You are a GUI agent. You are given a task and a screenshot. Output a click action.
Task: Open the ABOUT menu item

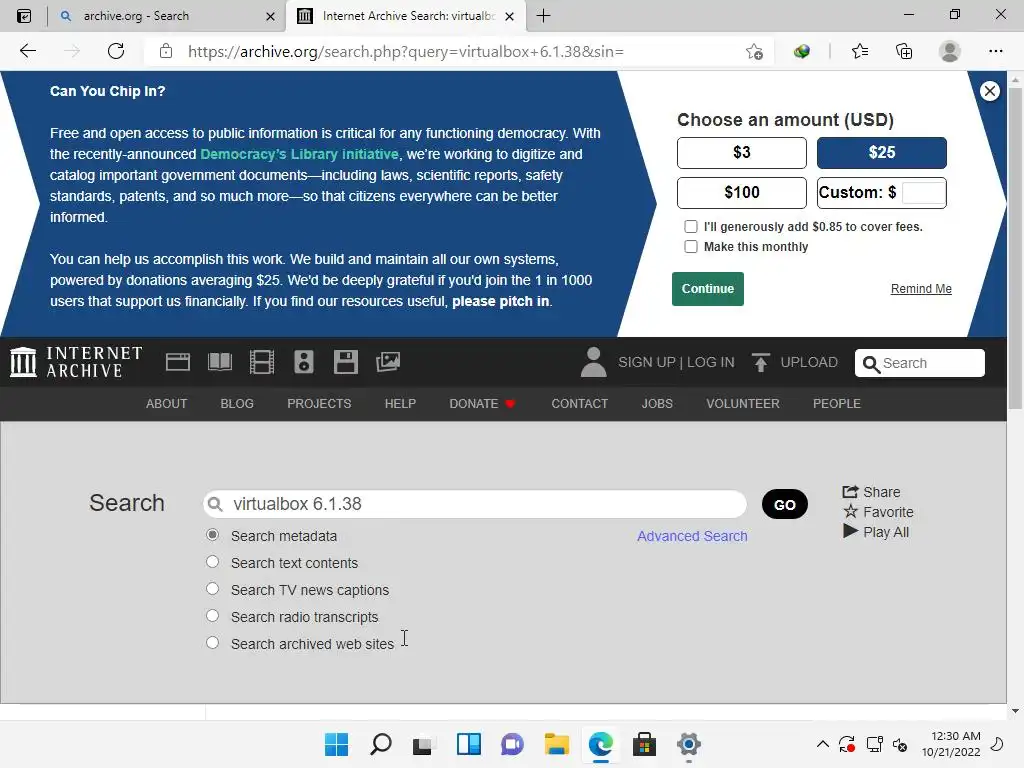(x=167, y=404)
